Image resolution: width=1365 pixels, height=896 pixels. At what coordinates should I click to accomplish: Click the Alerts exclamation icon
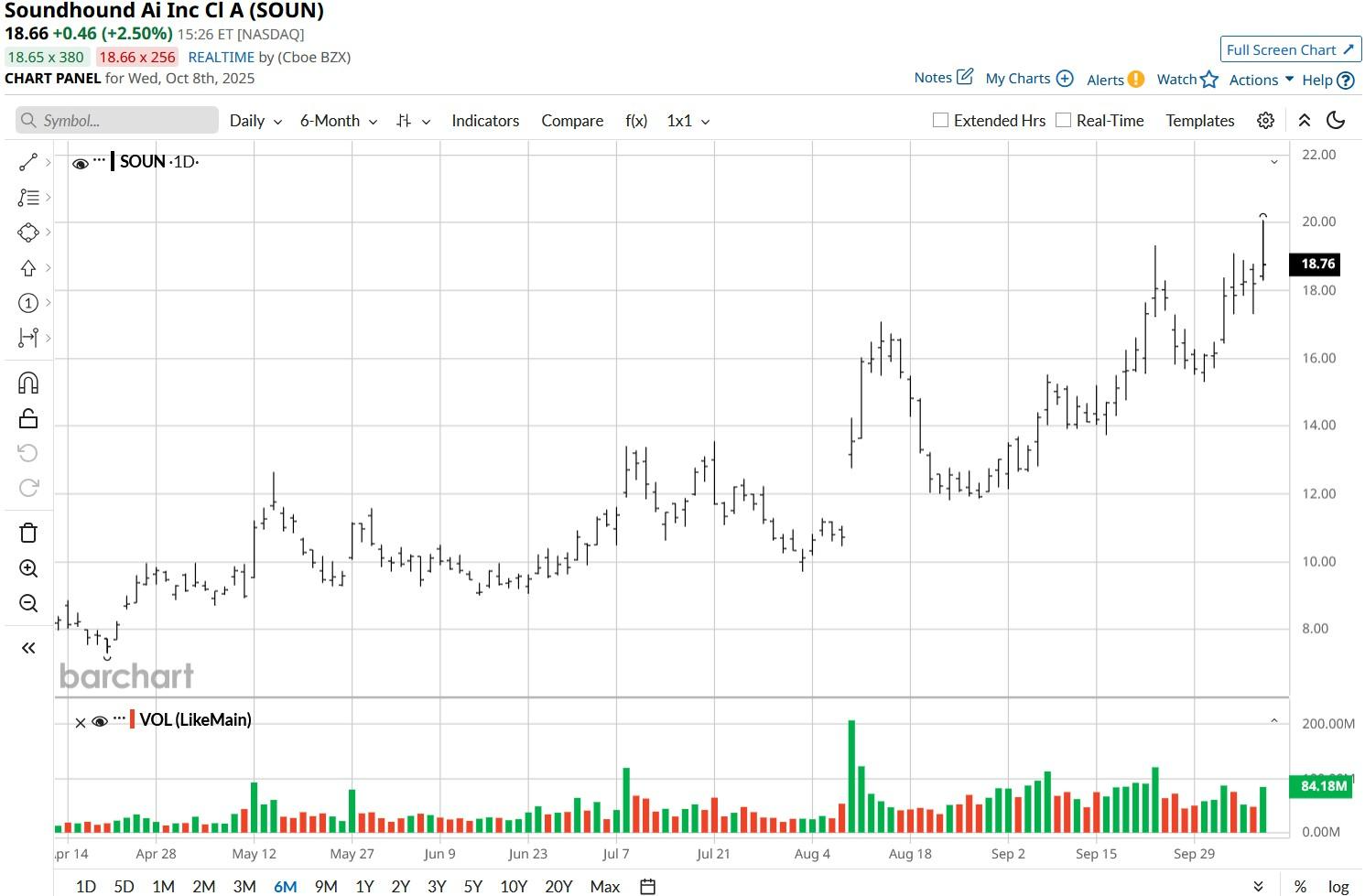tap(1135, 79)
